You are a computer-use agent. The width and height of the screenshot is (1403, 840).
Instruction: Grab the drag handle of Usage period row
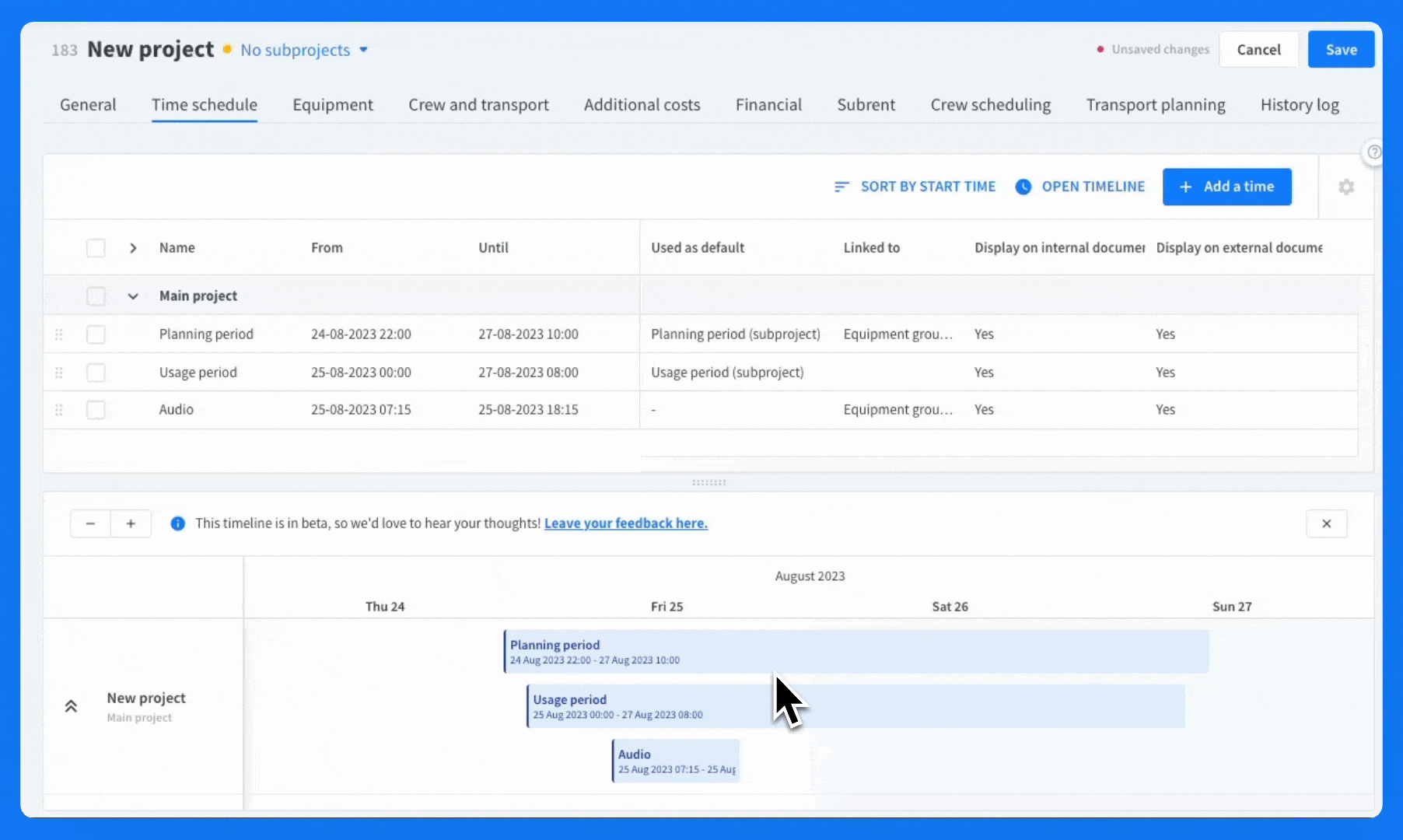point(58,373)
